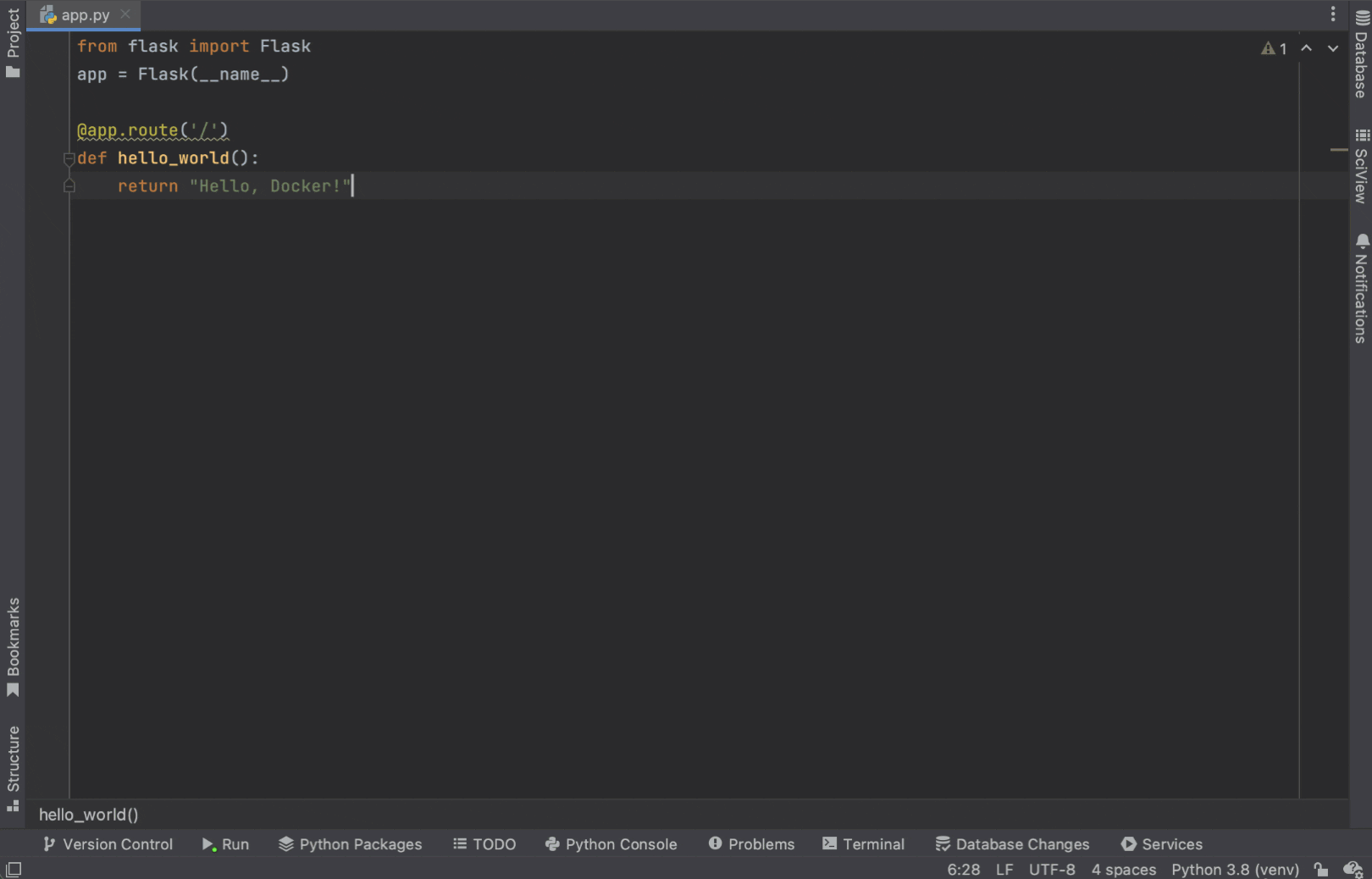
Task: Click the Database Changes button
Action: point(1013,843)
